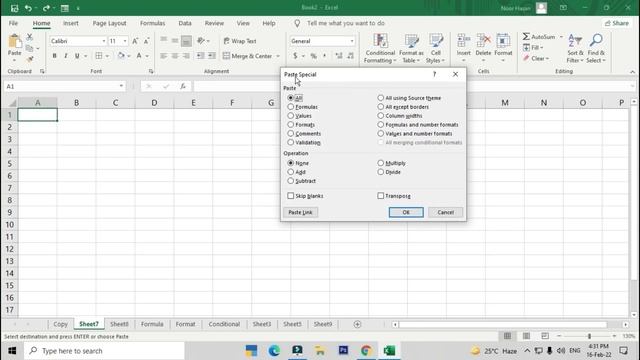Switch to the Conditional sheet tab
This screenshot has height=360, width=640.
click(x=224, y=324)
